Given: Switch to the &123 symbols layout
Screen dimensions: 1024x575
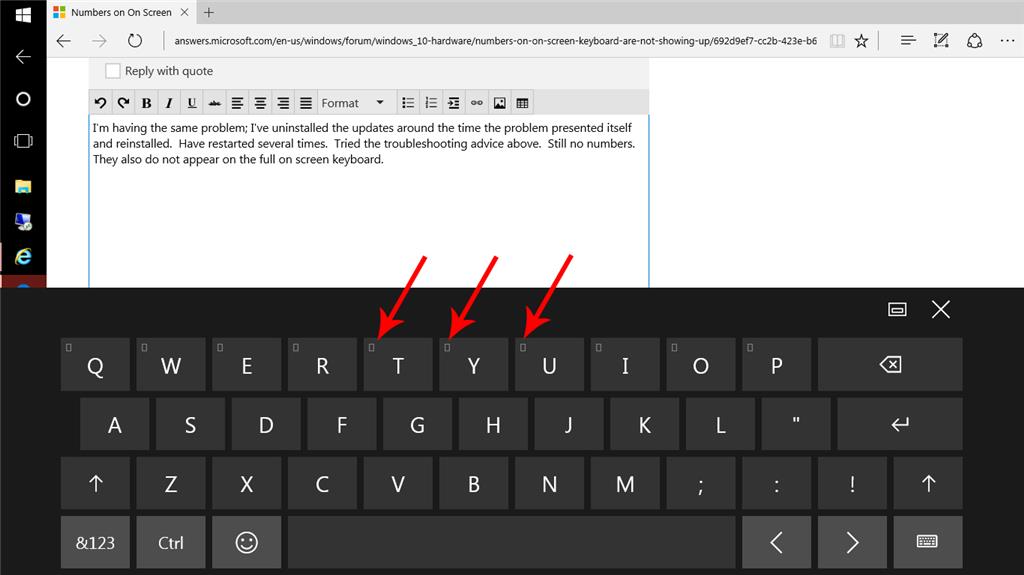Looking at the screenshot, I should 95,542.
